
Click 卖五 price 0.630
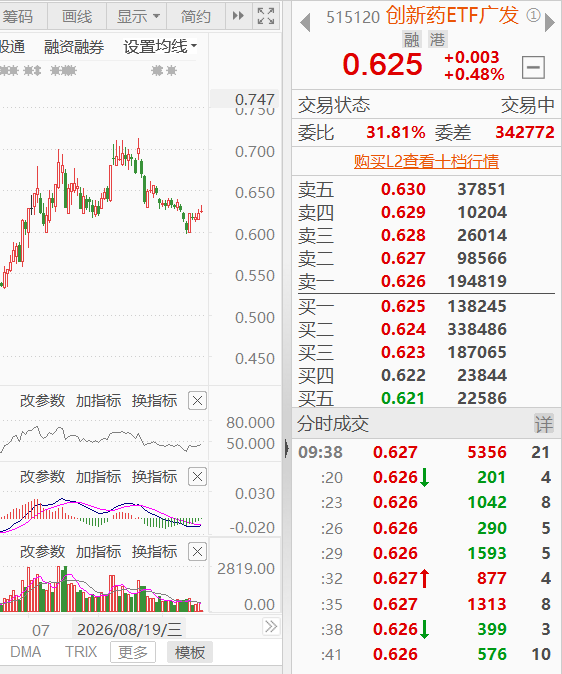pos(403,189)
